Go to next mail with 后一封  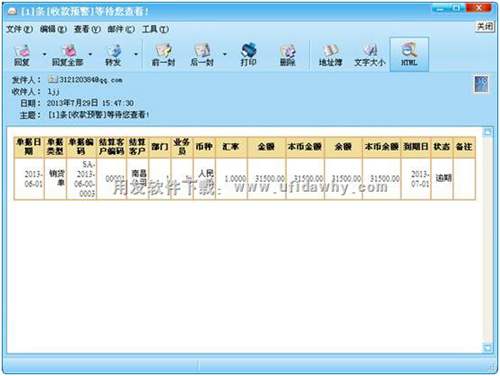coord(202,55)
